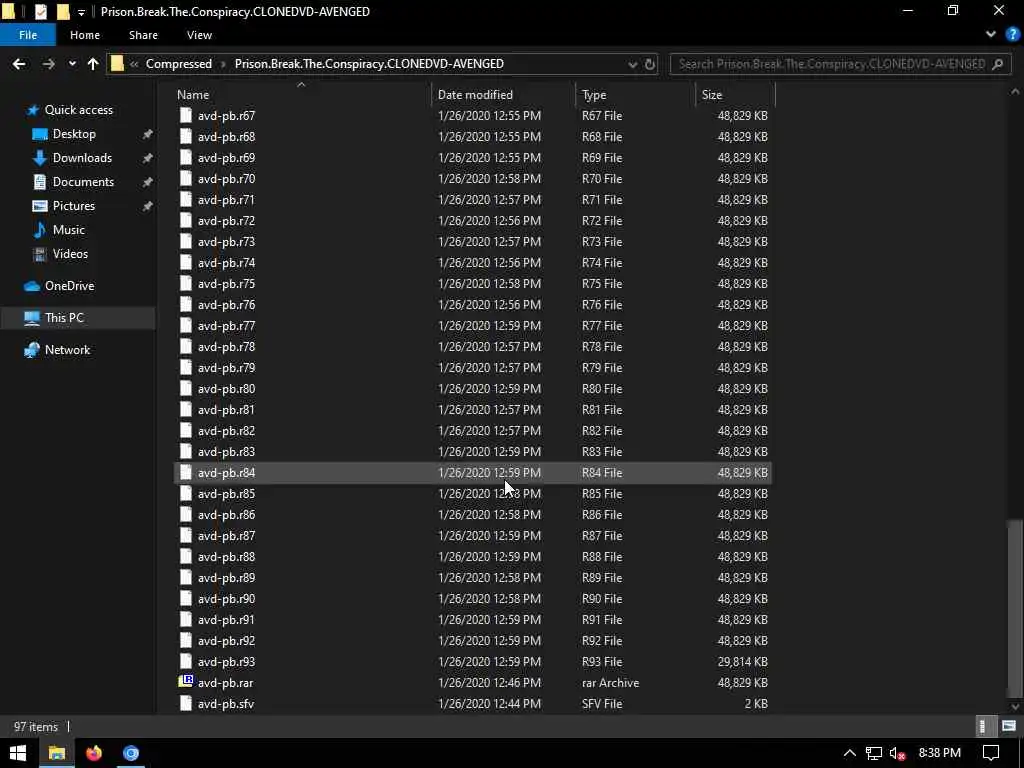Go up one folder level
The width and height of the screenshot is (1024, 768).
coord(93,64)
